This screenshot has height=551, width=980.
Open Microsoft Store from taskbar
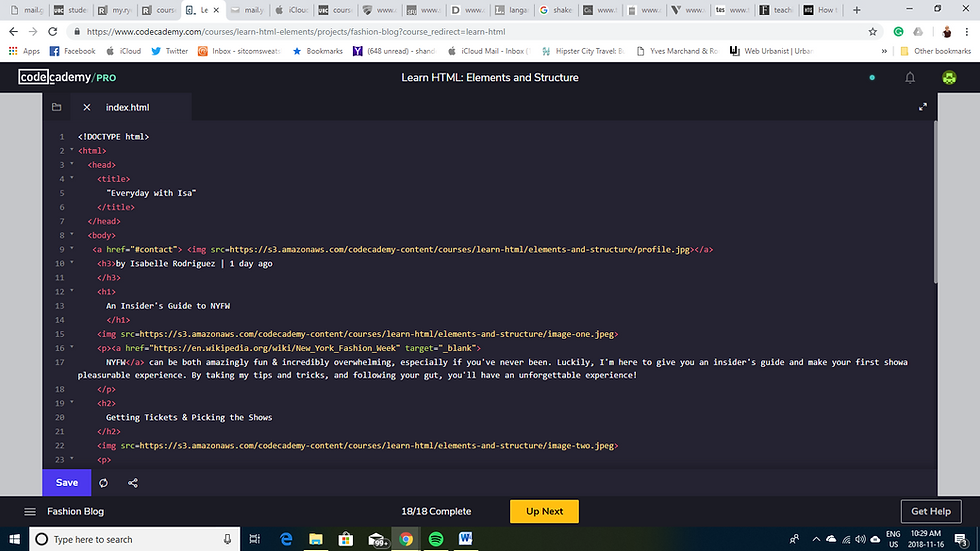point(346,539)
